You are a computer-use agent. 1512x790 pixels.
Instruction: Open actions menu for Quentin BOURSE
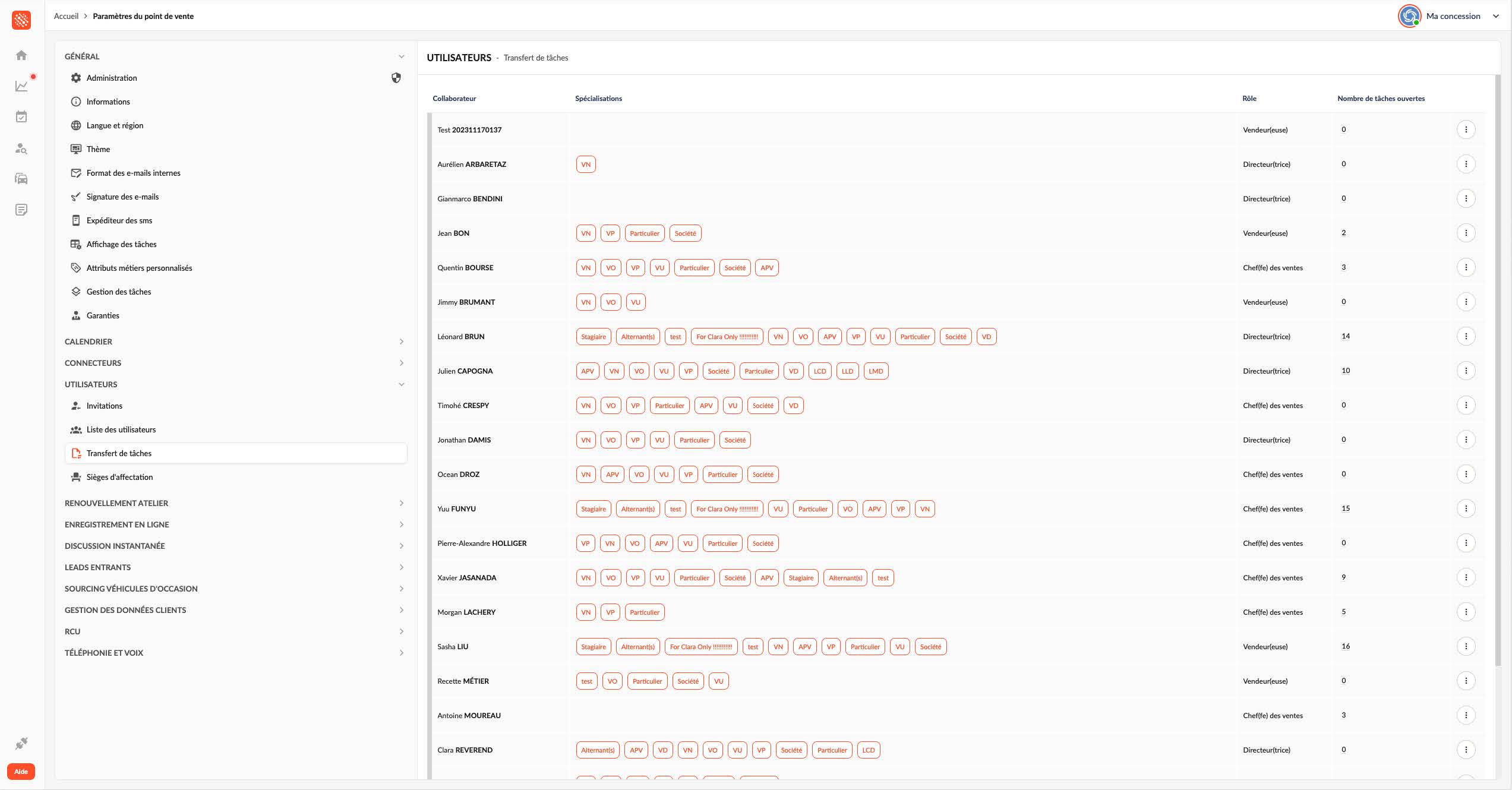click(x=1466, y=267)
